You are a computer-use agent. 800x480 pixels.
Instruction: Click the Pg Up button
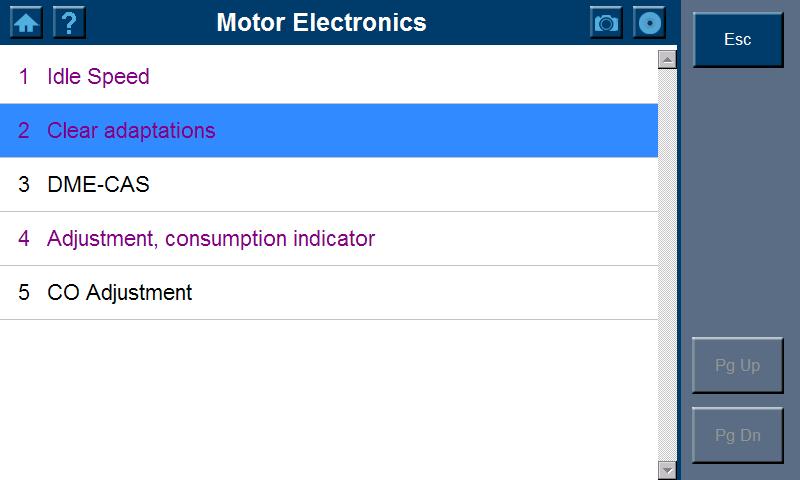tap(738, 366)
